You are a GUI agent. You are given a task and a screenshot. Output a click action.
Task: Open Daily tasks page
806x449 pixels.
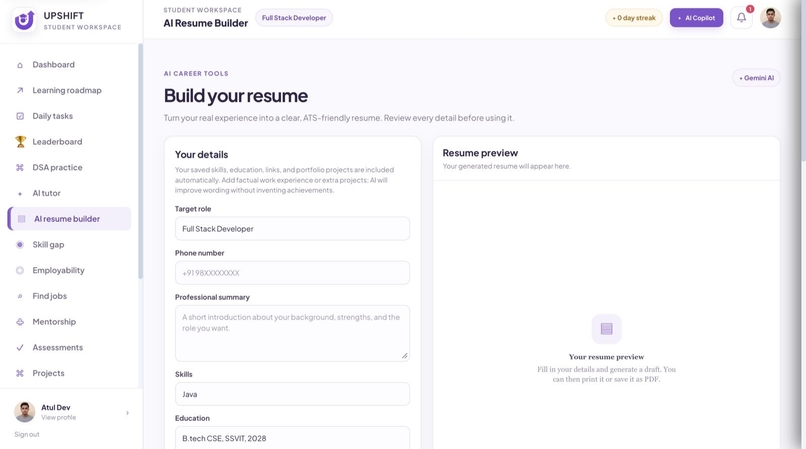[69, 116]
